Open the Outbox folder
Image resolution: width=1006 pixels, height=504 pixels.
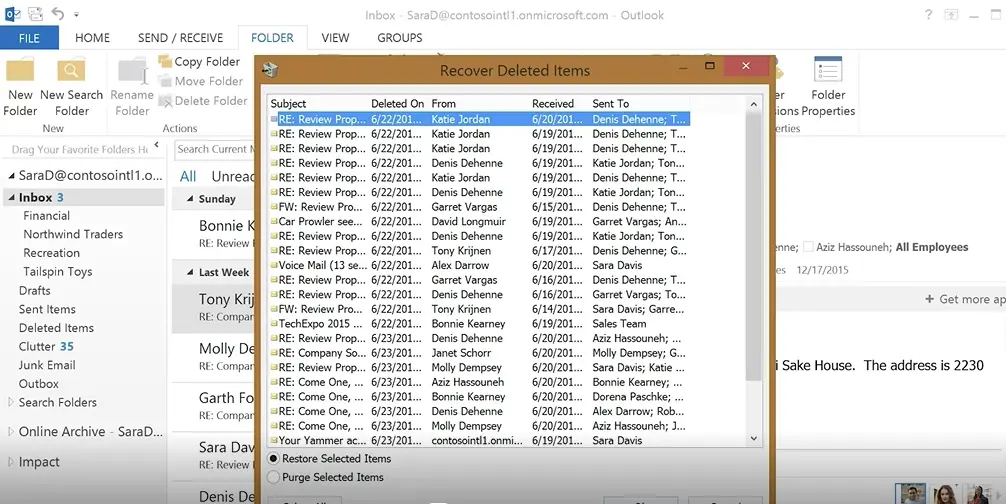click(38, 383)
